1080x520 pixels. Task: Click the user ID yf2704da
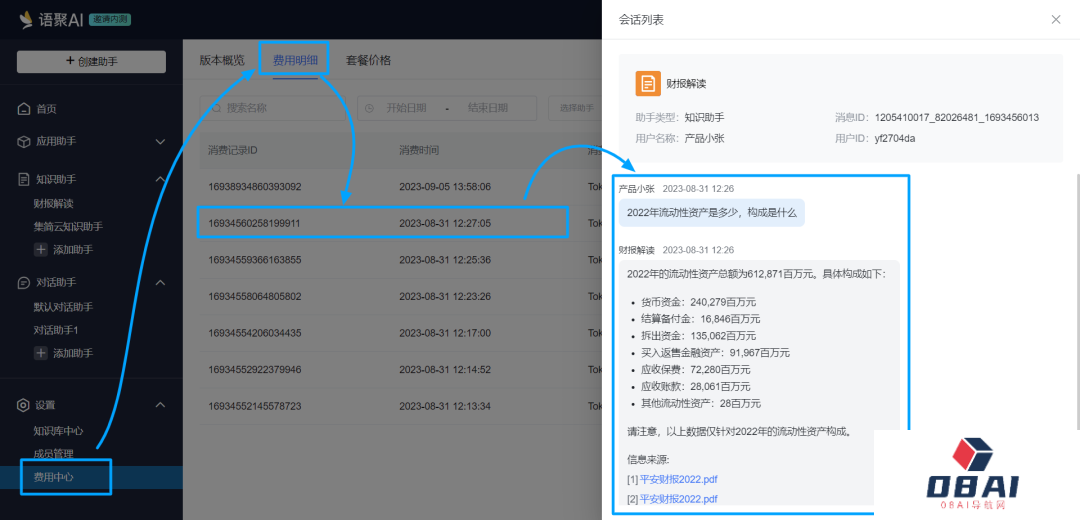(x=895, y=138)
